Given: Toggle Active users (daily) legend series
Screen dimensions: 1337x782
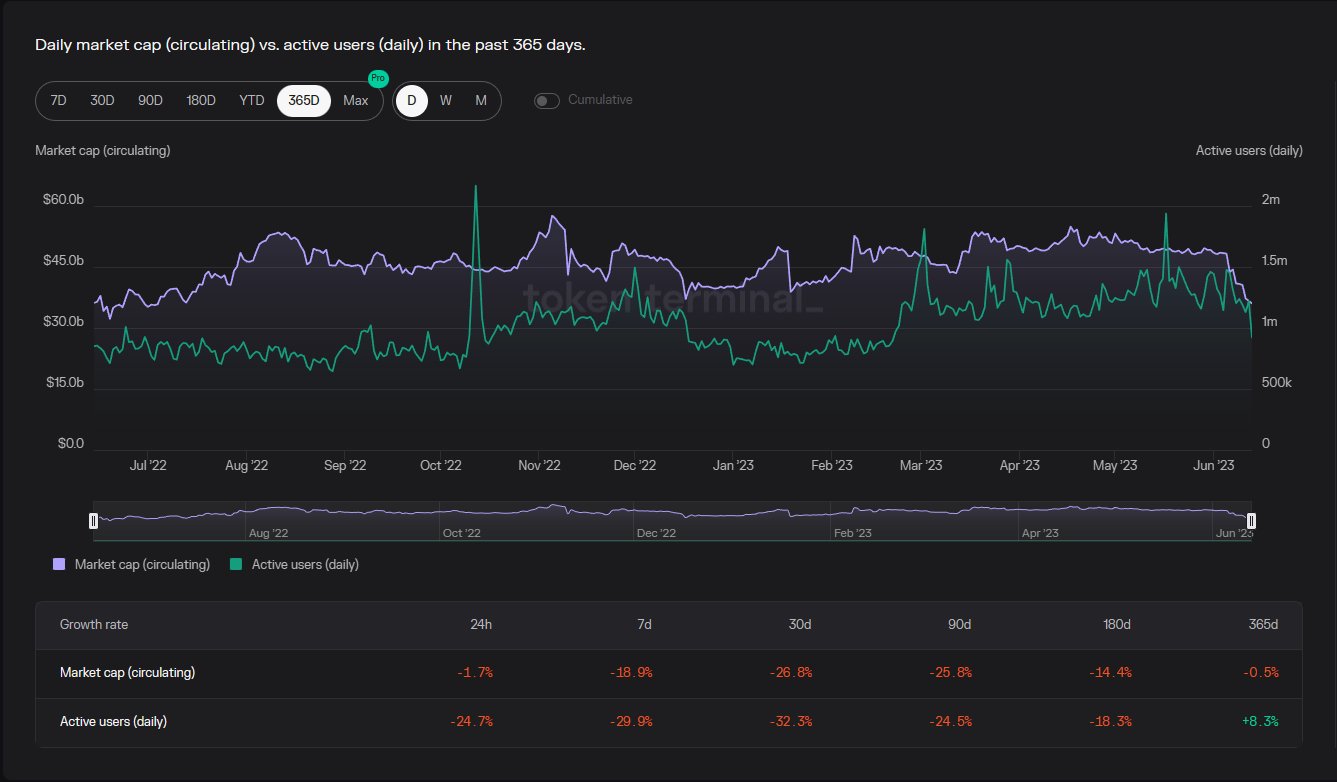Looking at the screenshot, I should pos(304,564).
